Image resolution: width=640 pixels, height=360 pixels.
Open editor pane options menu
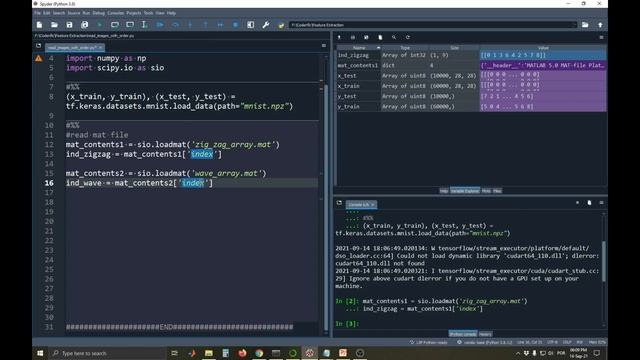coord(324,46)
